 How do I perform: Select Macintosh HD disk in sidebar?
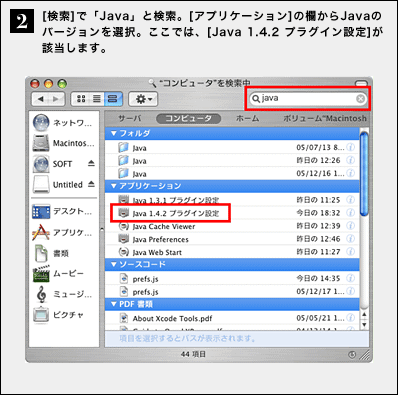pyautogui.click(x=64, y=143)
